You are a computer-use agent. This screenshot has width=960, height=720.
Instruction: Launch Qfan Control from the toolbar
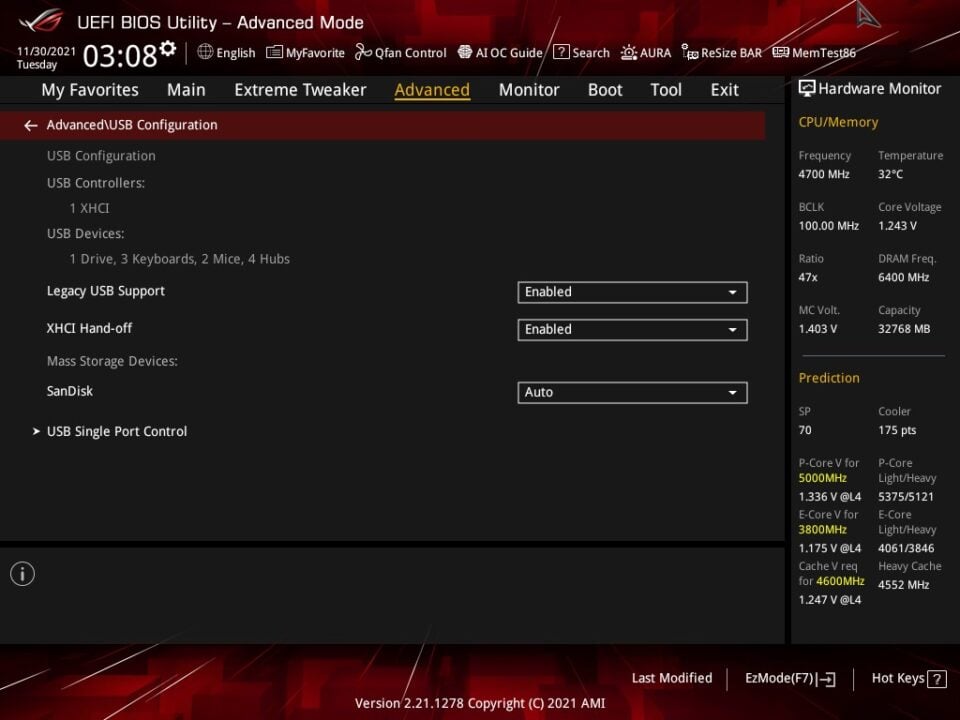click(x=401, y=53)
